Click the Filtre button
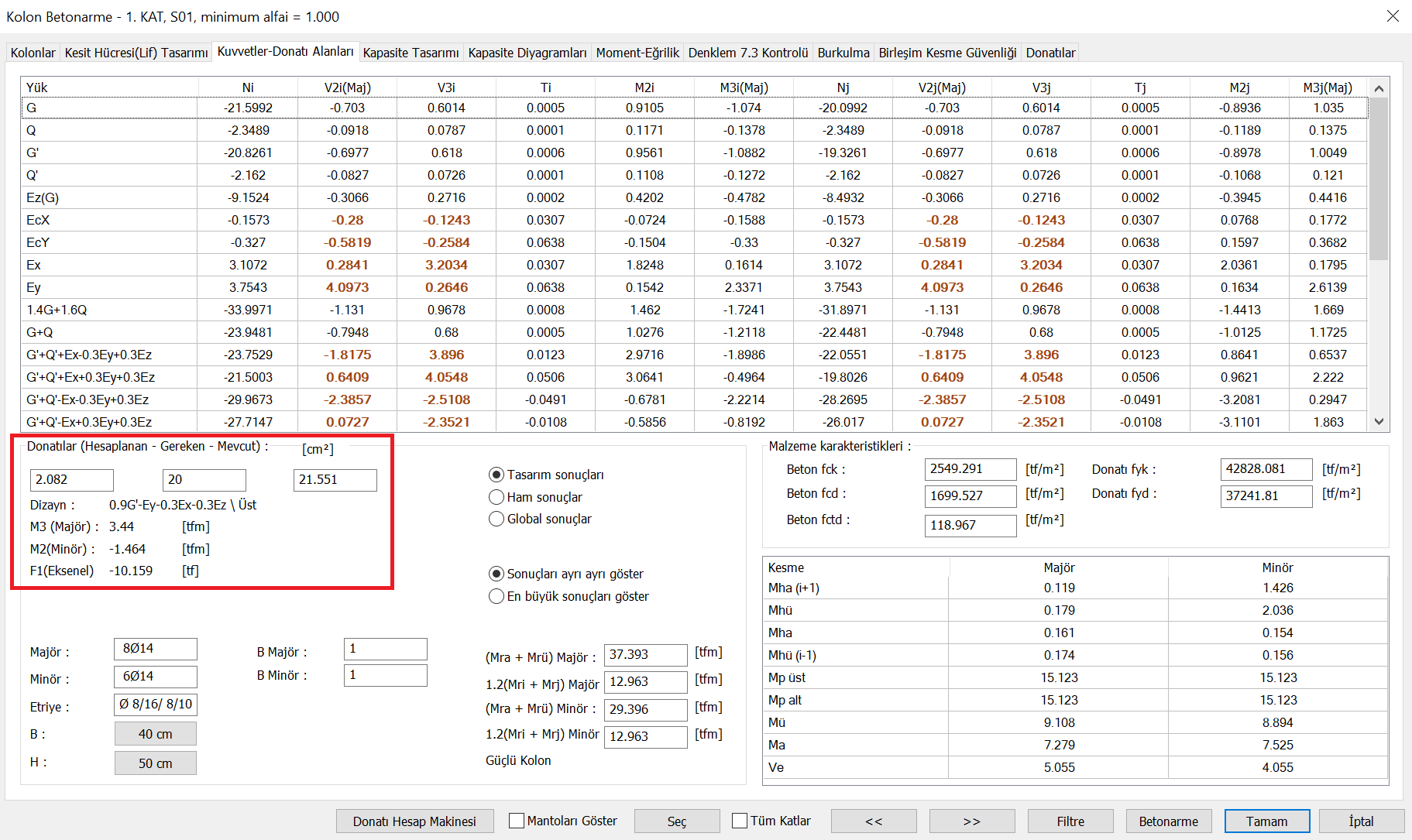1412x840 pixels. pyautogui.click(x=1070, y=821)
